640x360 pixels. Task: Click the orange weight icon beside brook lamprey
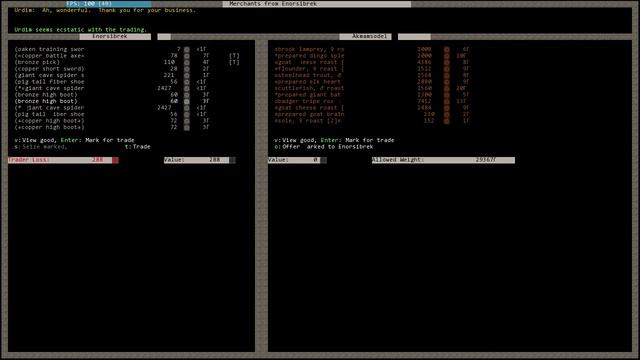447,49
